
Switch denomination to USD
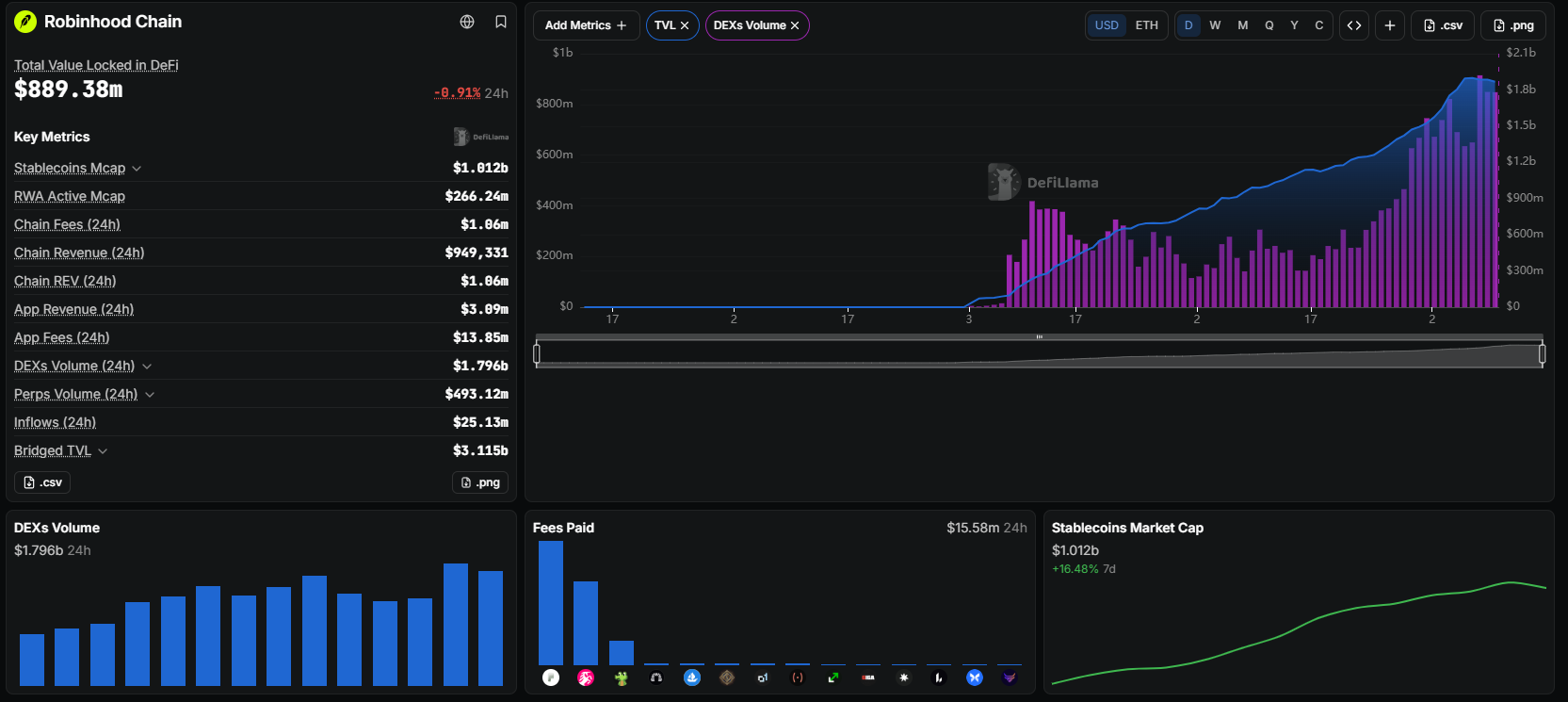click(x=1107, y=25)
